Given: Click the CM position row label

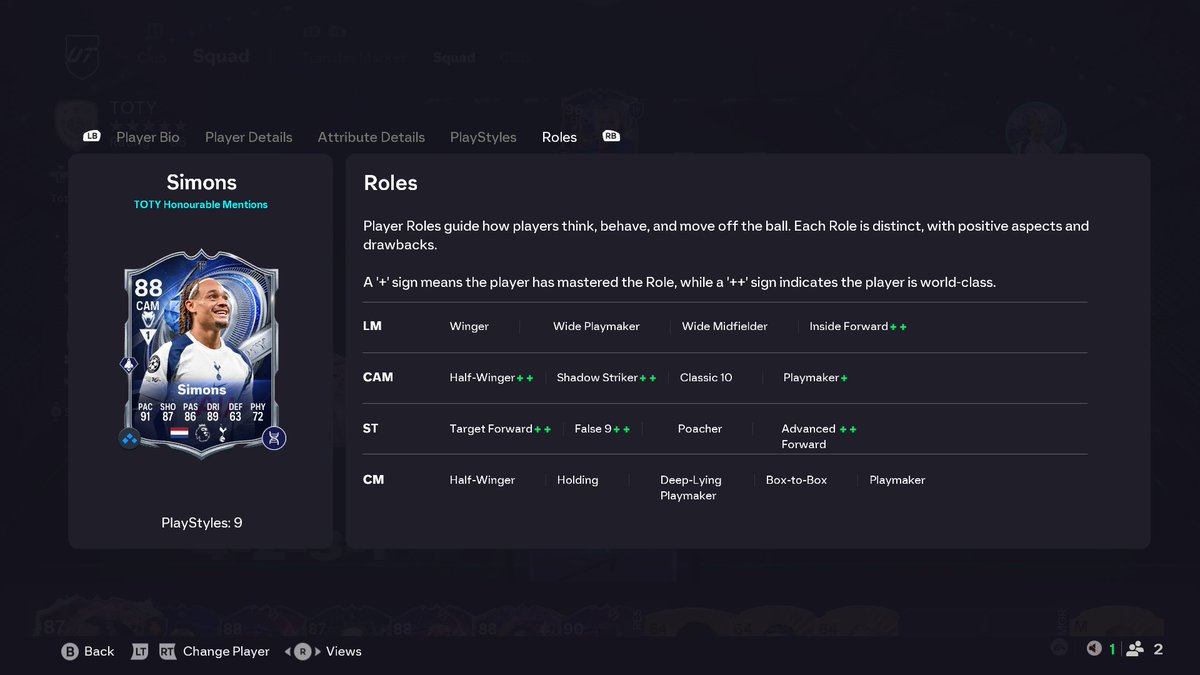Looking at the screenshot, I should click(373, 479).
